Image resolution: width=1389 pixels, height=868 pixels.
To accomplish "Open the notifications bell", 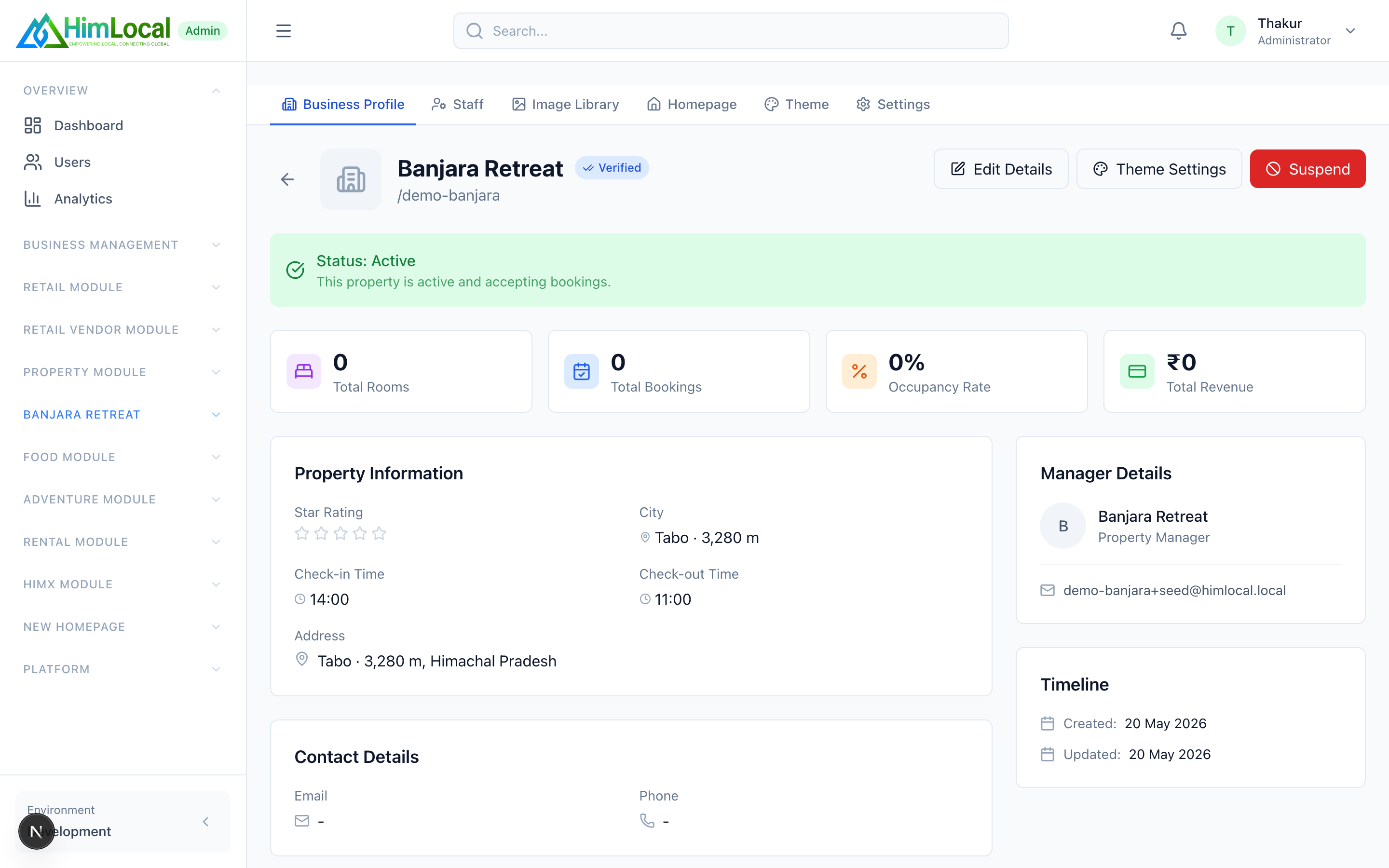I will [x=1178, y=31].
